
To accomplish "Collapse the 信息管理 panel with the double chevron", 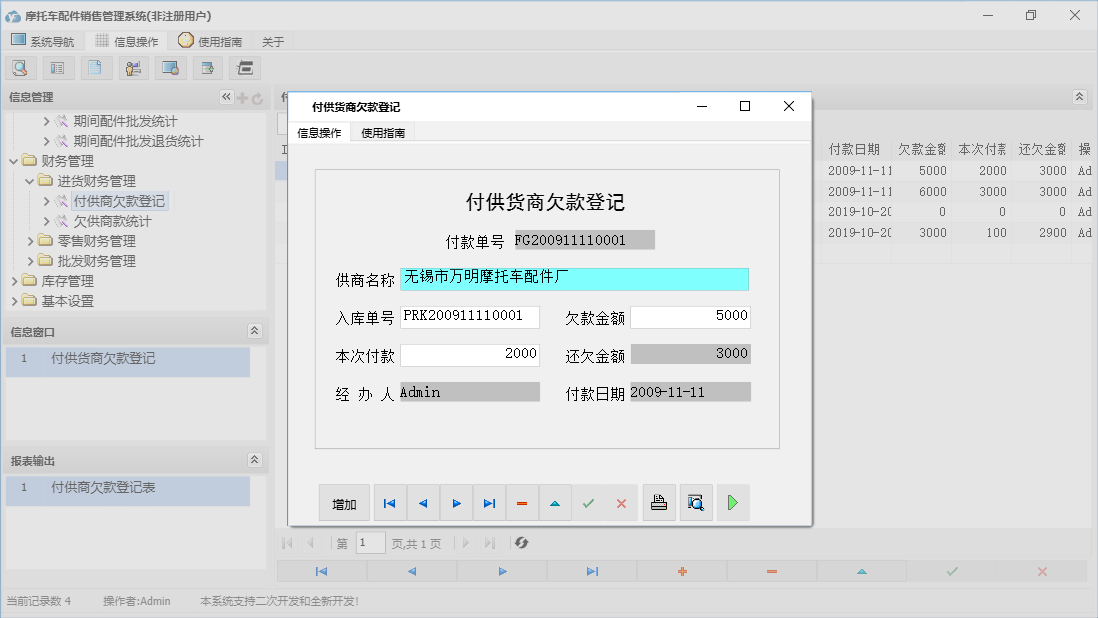I will point(226,97).
